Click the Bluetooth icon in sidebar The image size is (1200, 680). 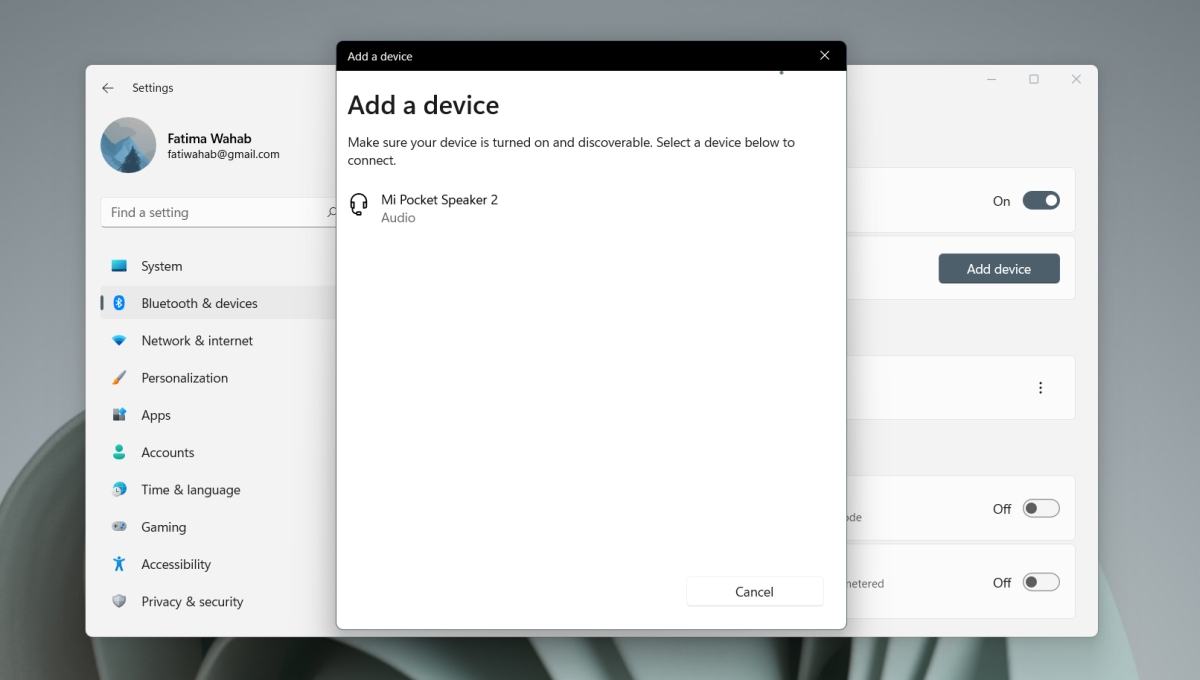119,303
